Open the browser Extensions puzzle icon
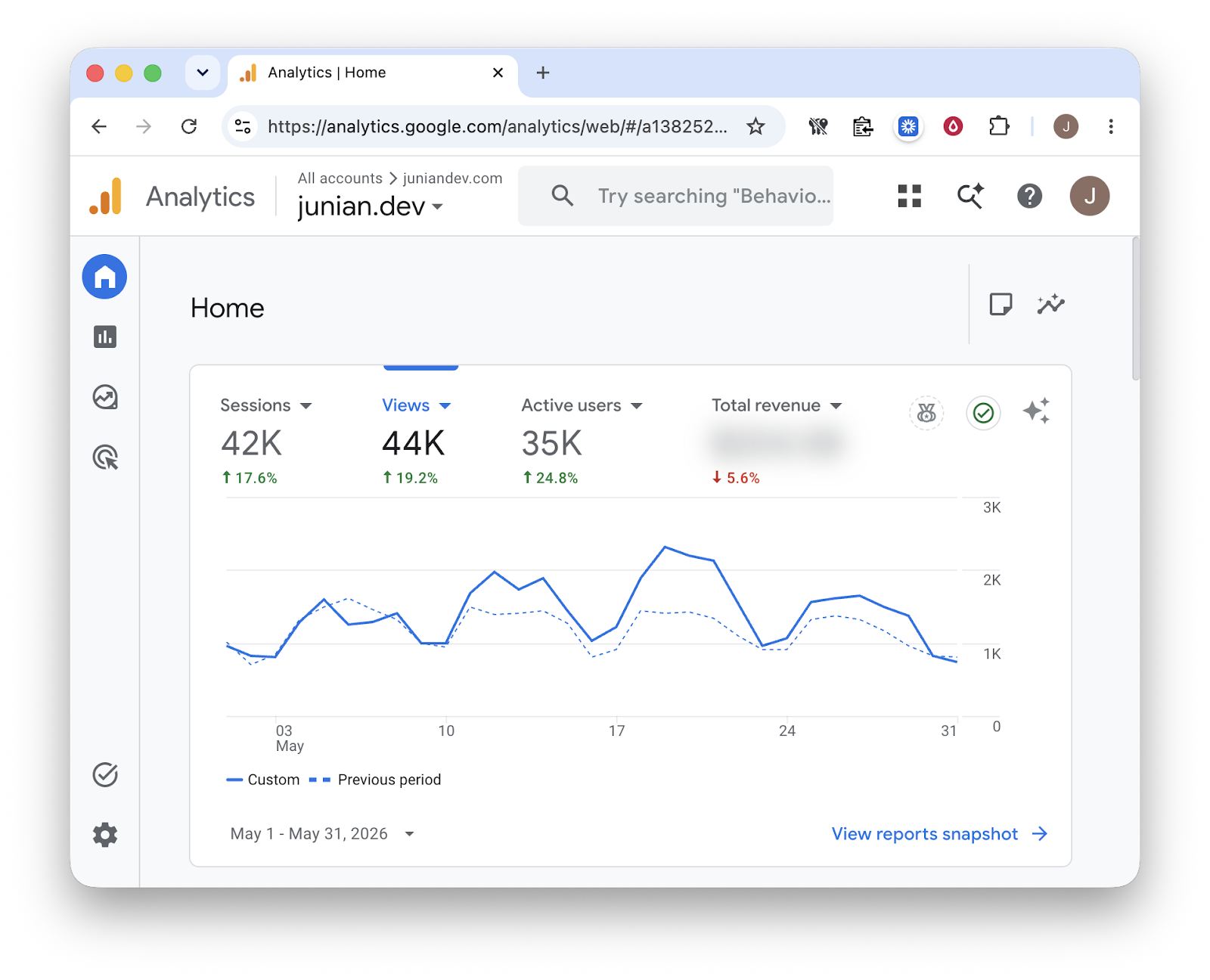 pyautogui.click(x=999, y=126)
